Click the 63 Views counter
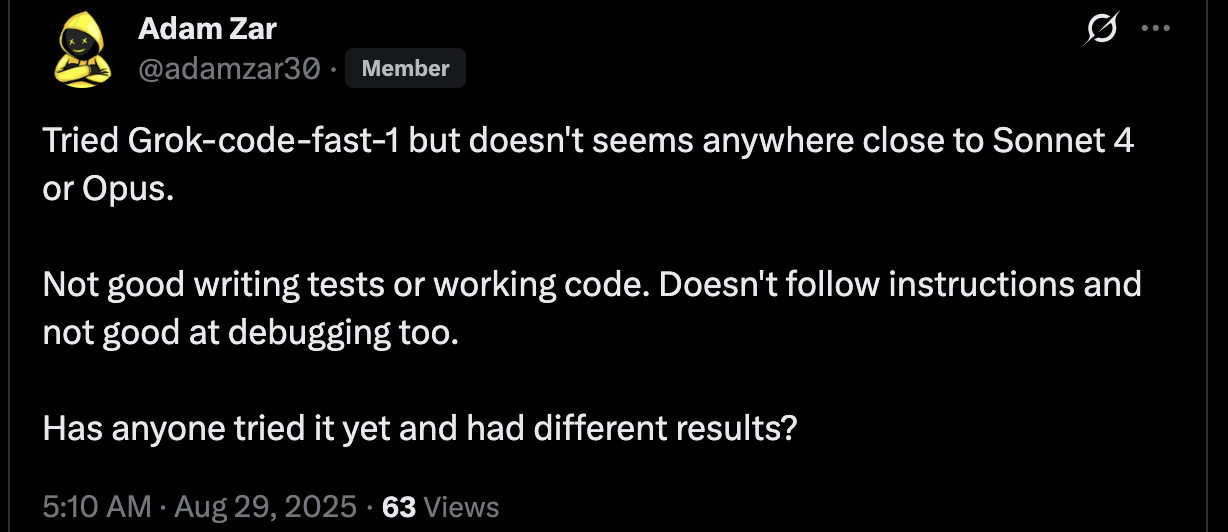 point(441,507)
